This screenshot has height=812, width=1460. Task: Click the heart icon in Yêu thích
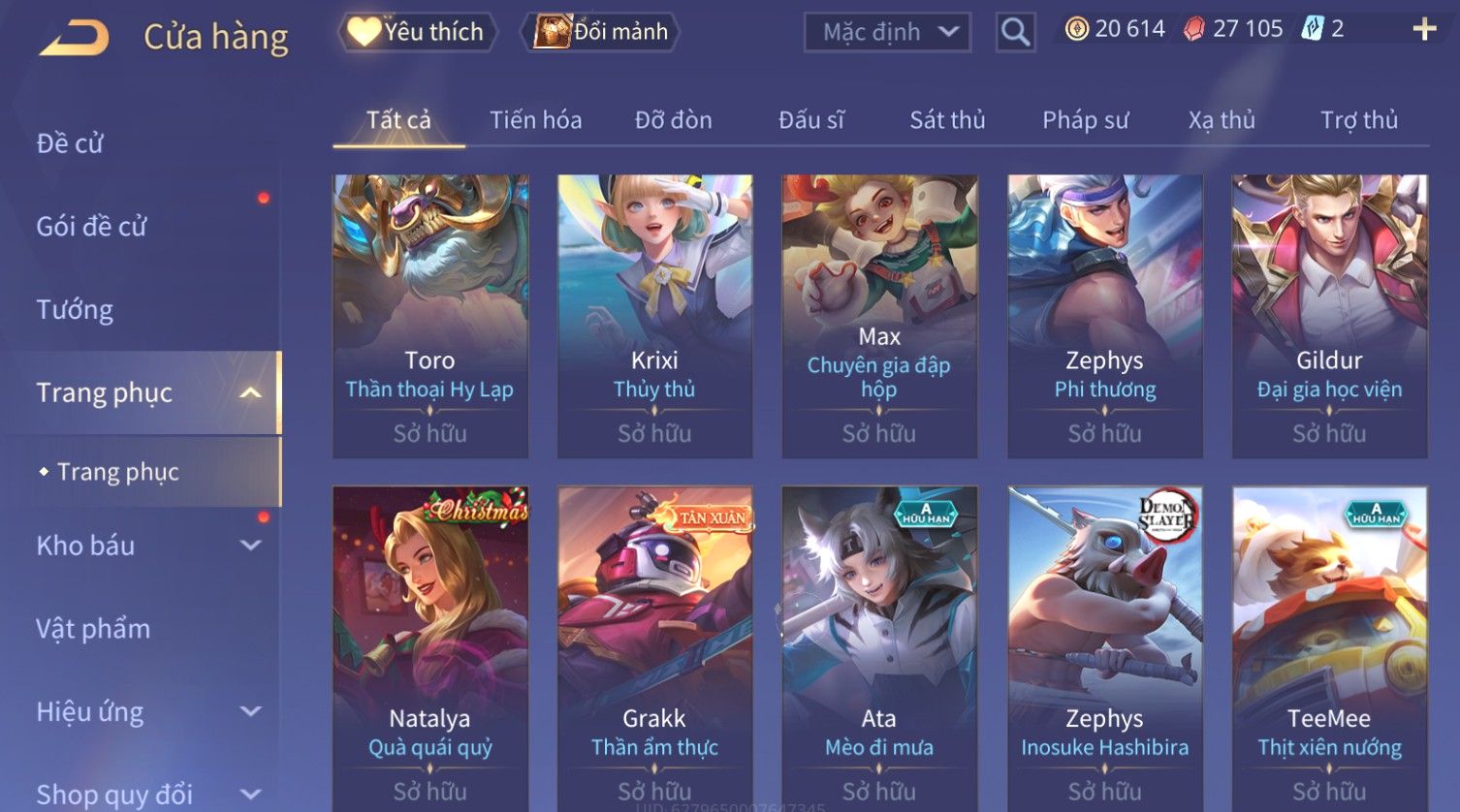[x=364, y=32]
